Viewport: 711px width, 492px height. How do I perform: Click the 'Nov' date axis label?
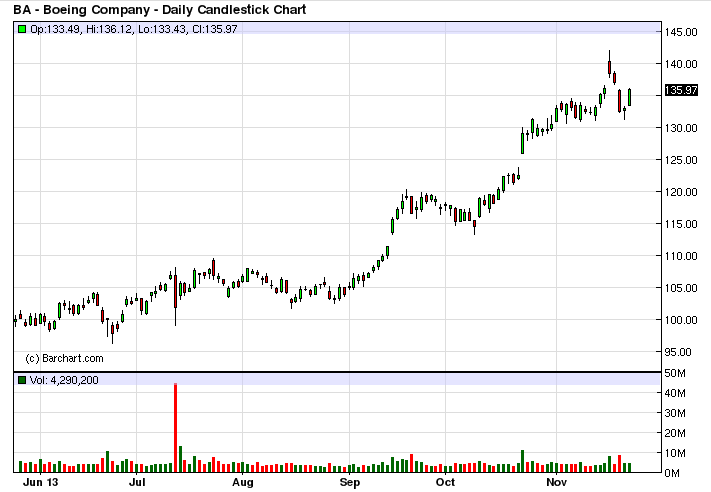(556, 482)
